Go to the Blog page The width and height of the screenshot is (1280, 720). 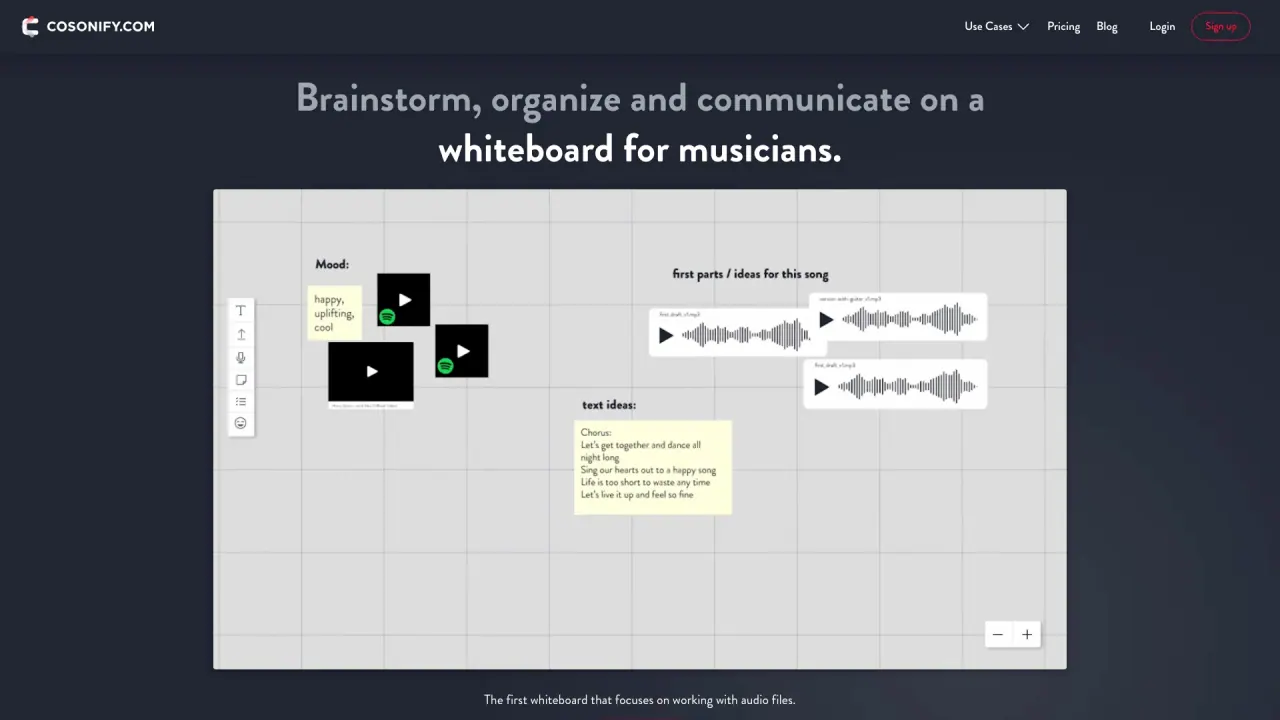(x=1107, y=27)
